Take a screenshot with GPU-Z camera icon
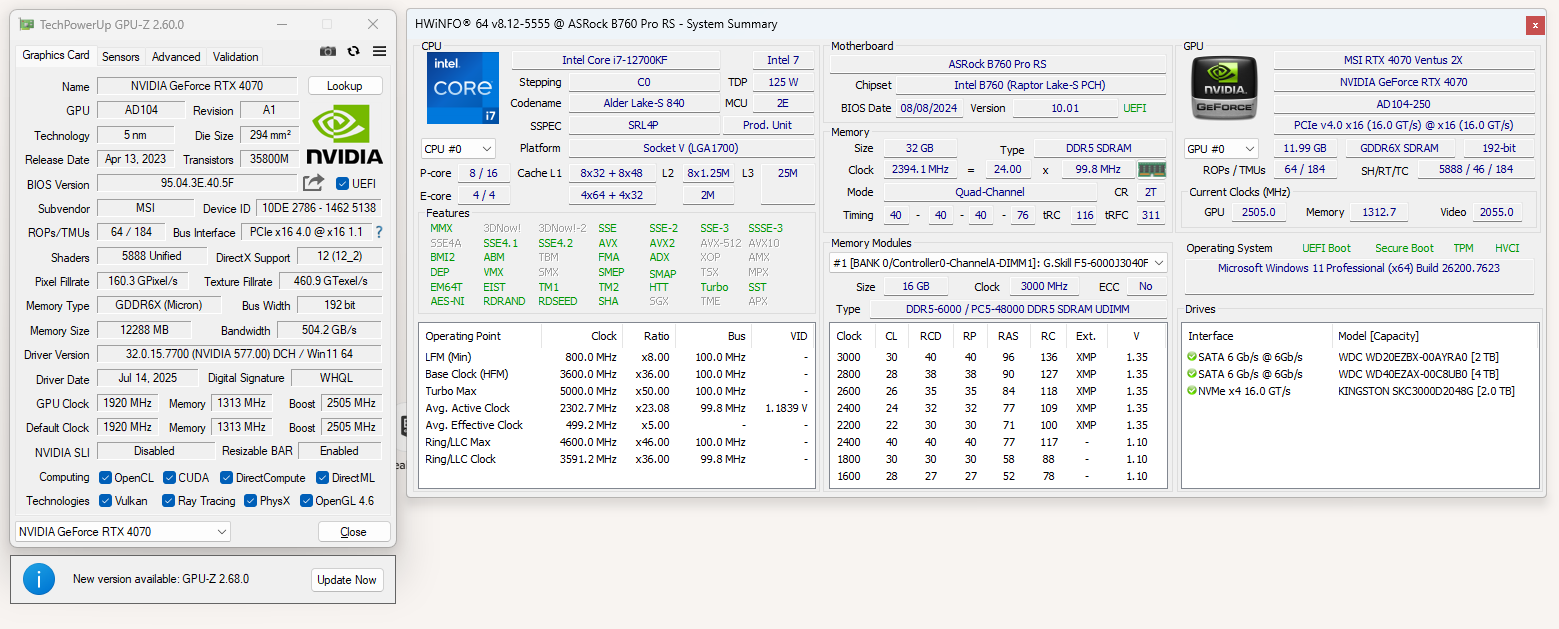The width and height of the screenshot is (1559, 629). pyautogui.click(x=328, y=52)
